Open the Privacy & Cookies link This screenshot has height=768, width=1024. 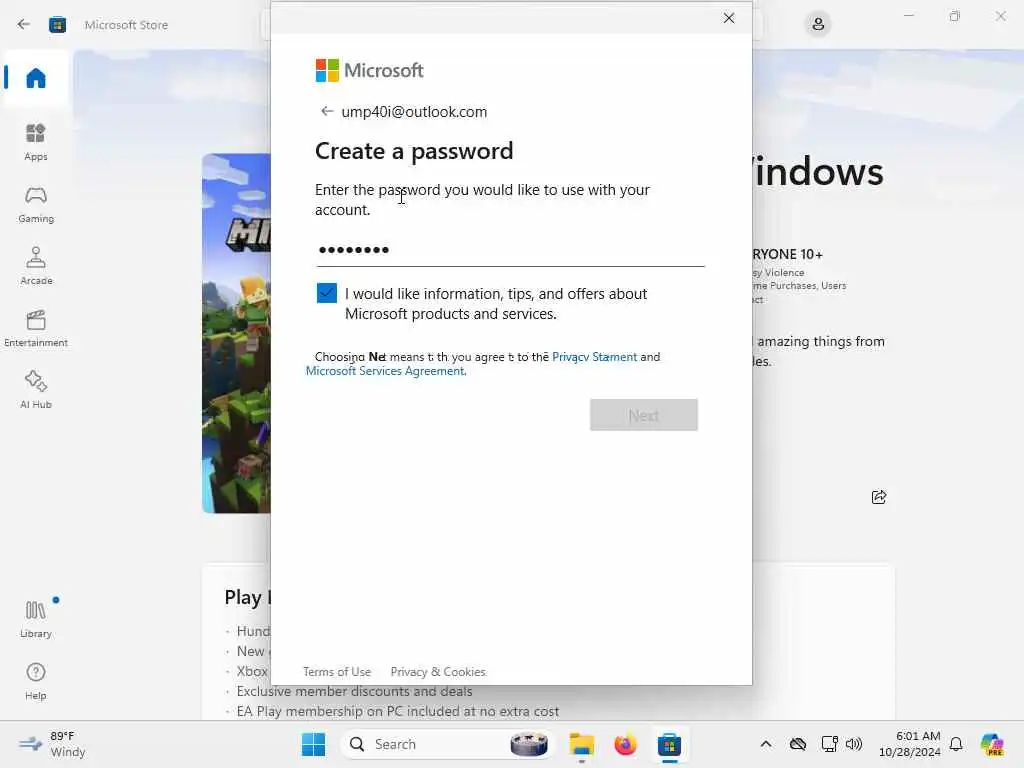click(438, 671)
